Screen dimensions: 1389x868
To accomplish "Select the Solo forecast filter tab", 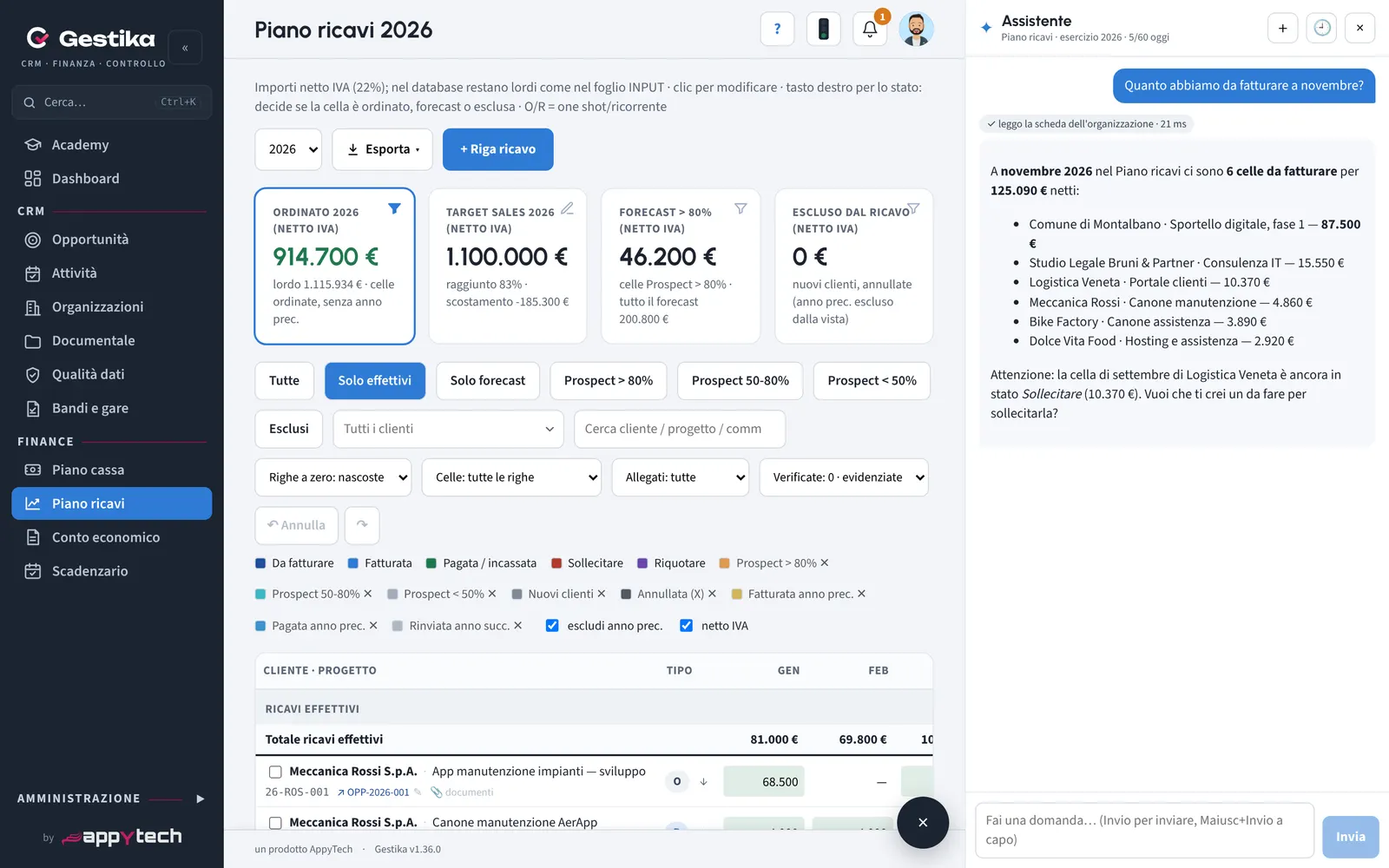I will click(x=488, y=380).
